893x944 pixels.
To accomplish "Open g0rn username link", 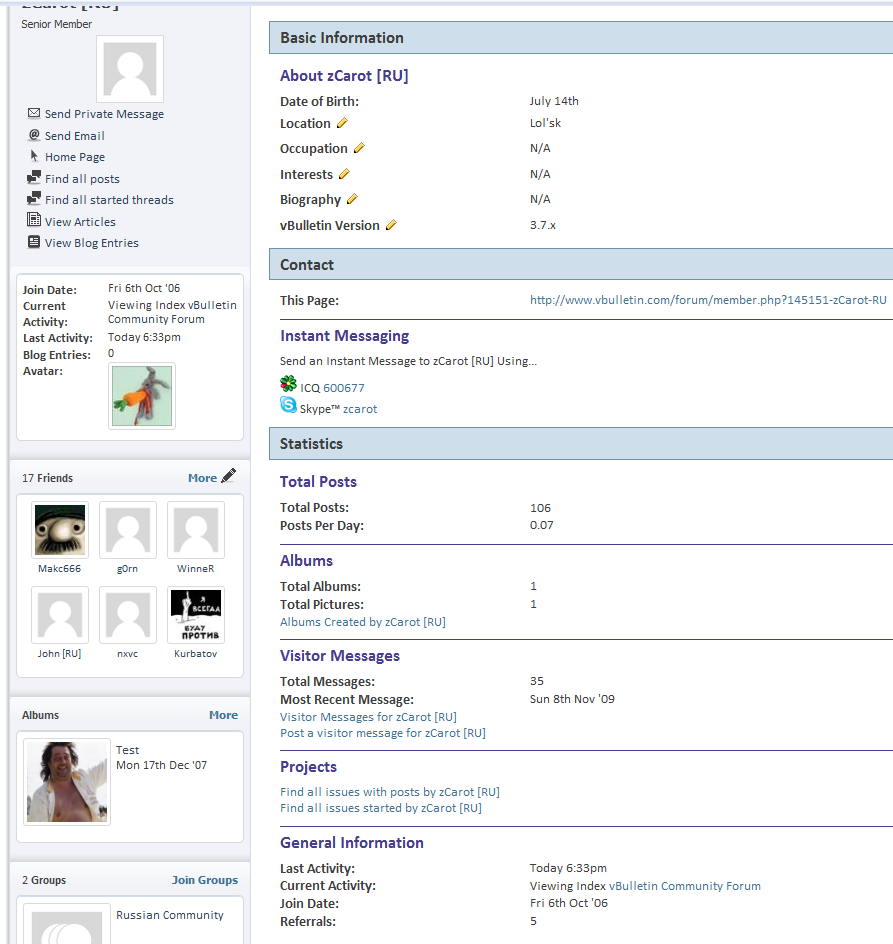I will point(127,568).
